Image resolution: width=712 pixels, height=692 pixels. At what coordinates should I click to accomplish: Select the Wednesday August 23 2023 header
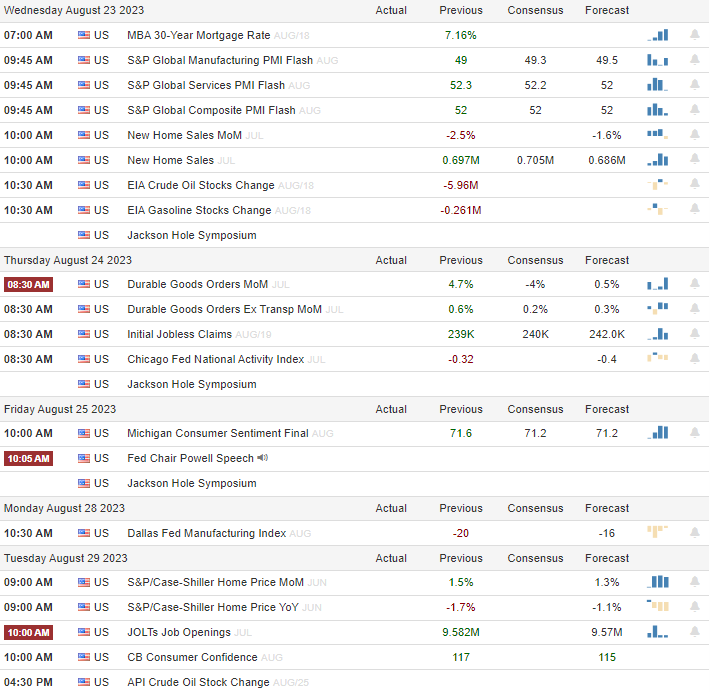74,10
